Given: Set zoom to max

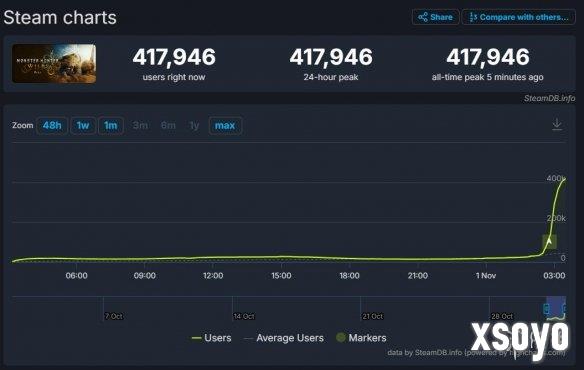Looking at the screenshot, I should click(x=225, y=126).
